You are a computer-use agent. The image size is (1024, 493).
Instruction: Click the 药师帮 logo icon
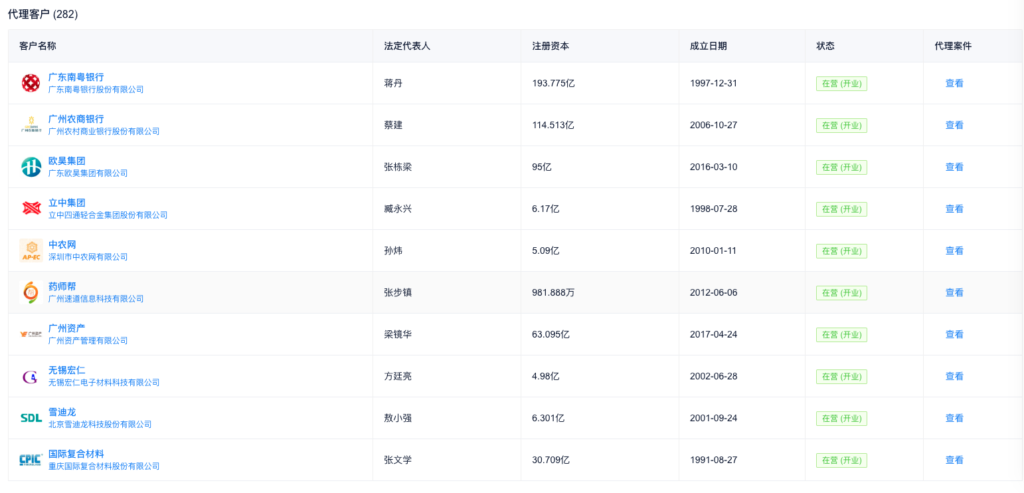[x=30, y=293]
